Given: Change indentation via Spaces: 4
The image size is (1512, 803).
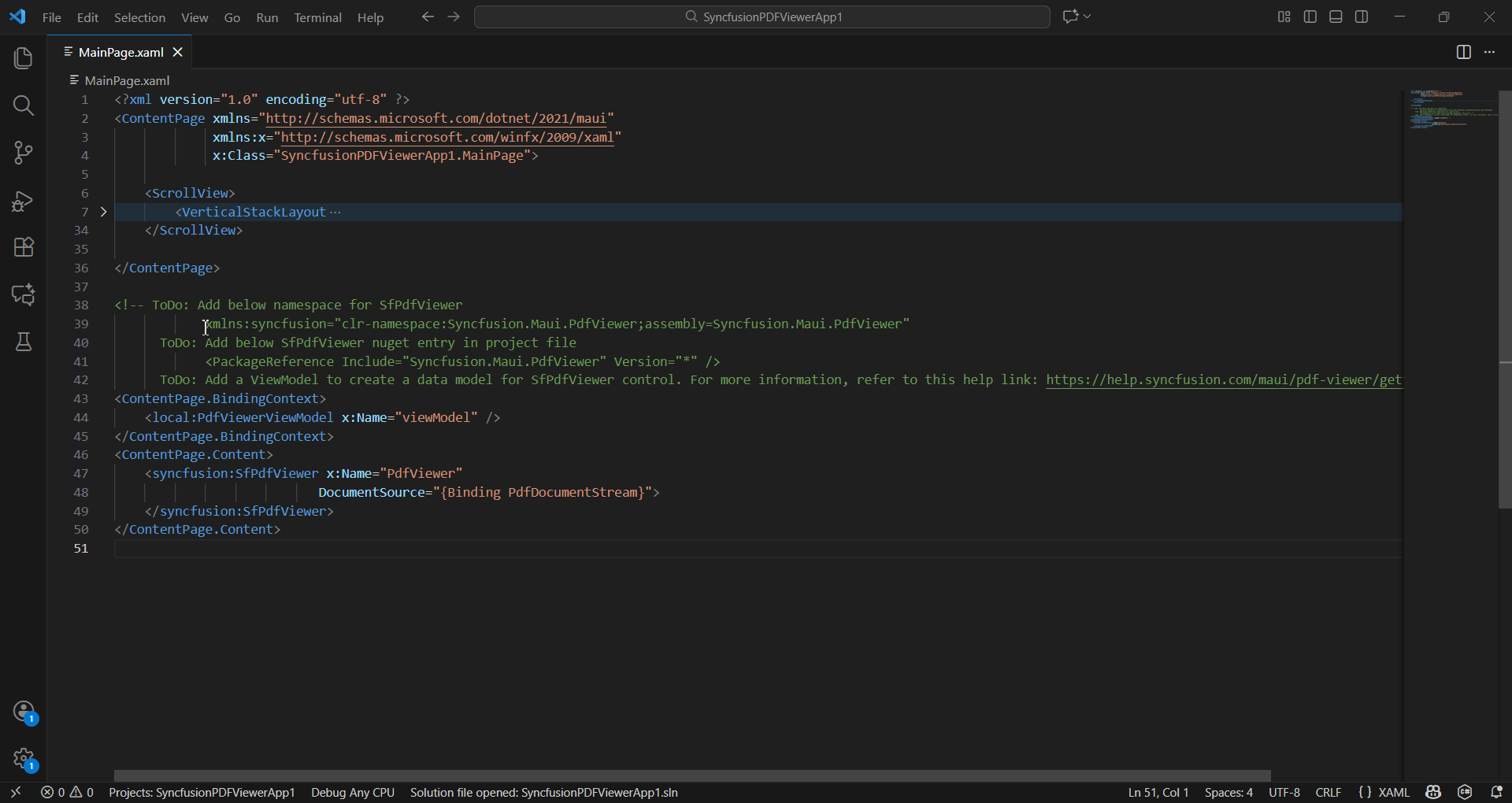Looking at the screenshot, I should pyautogui.click(x=1228, y=792).
